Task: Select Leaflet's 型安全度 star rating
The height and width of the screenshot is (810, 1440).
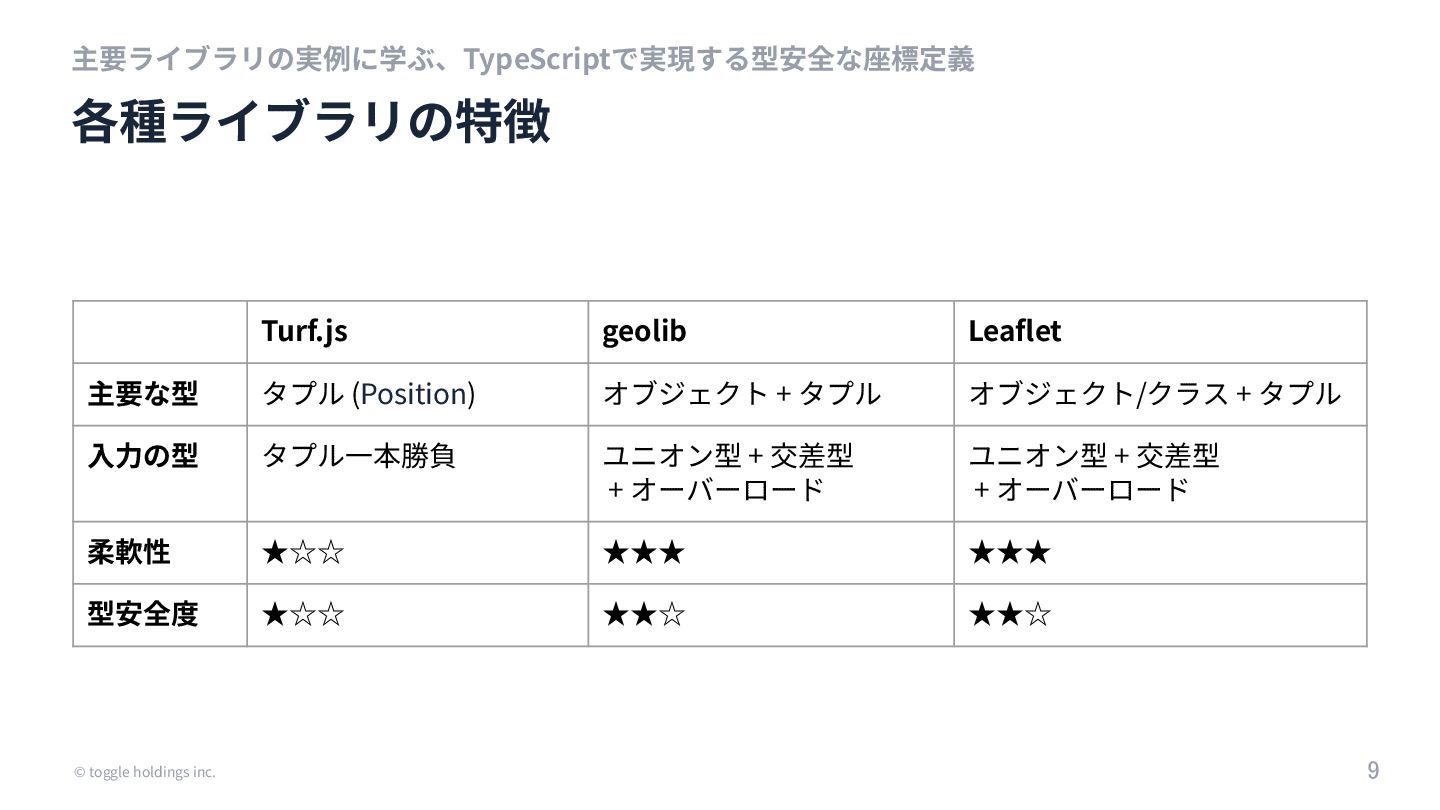Action: (1010, 614)
